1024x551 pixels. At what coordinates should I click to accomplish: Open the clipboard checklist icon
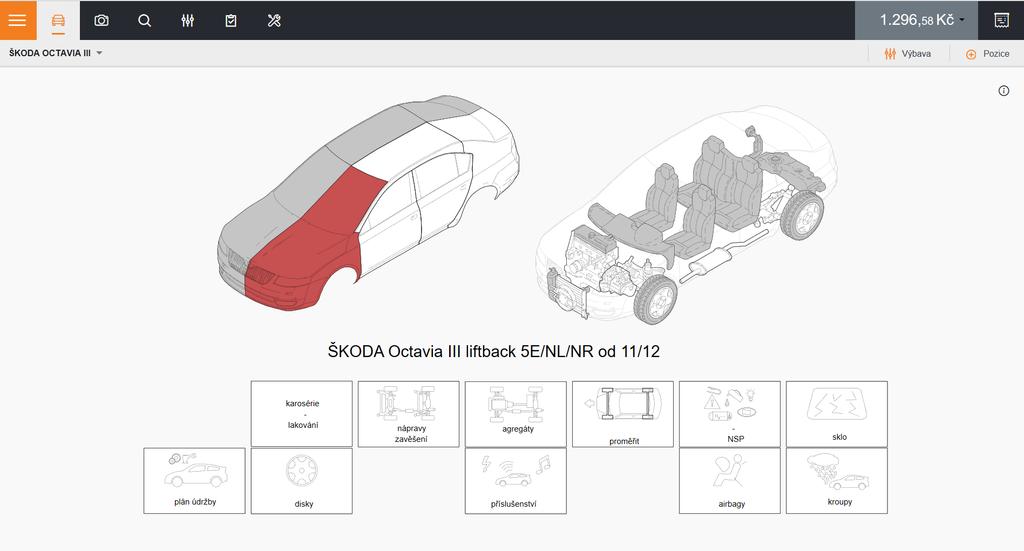click(231, 20)
